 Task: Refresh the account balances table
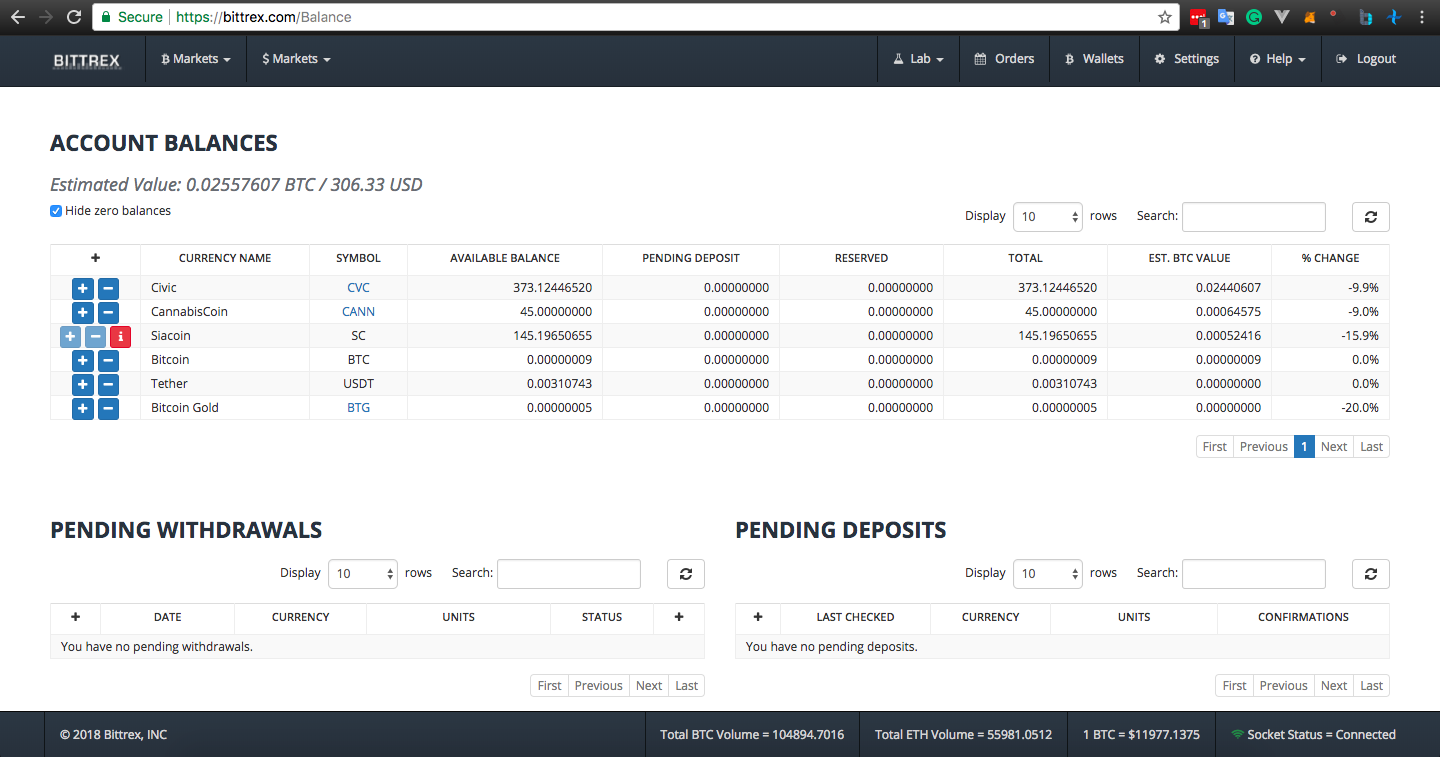1370,216
